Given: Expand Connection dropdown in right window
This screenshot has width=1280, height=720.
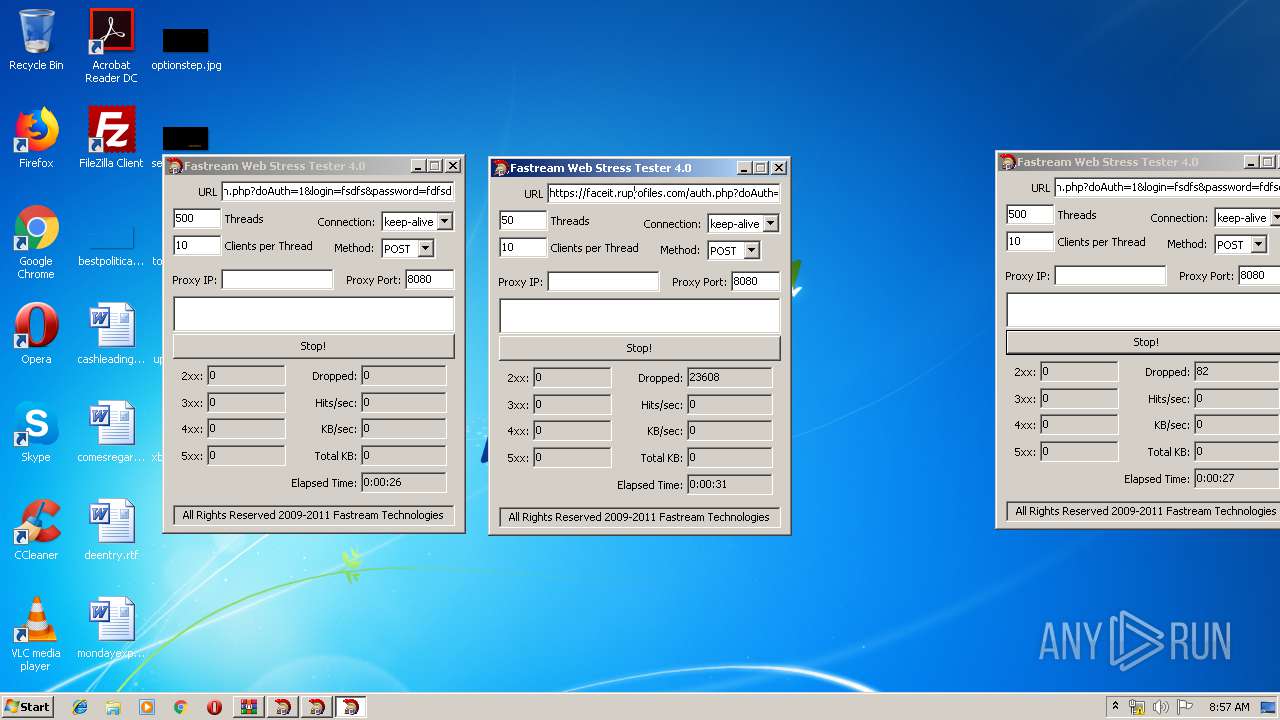Looking at the screenshot, I should point(1276,218).
